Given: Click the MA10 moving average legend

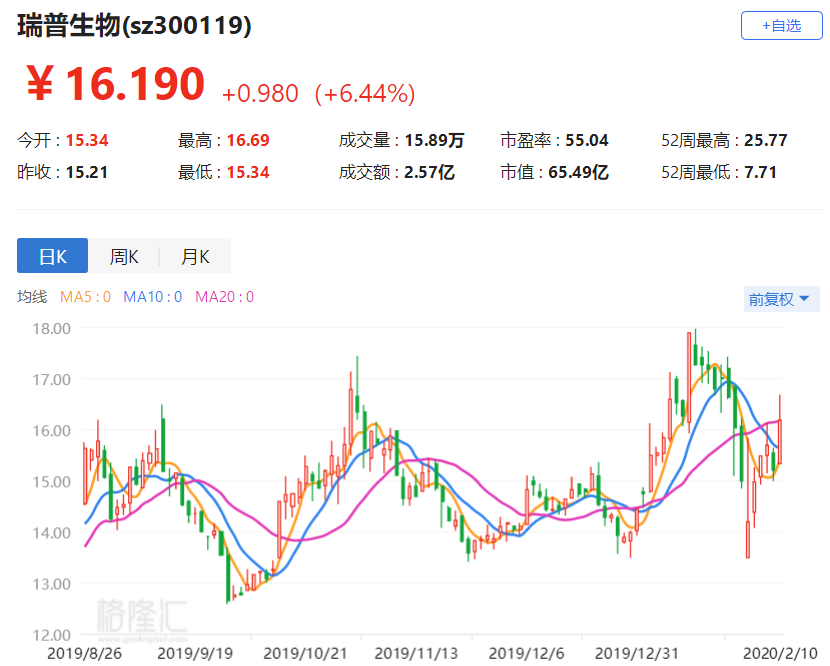Looking at the screenshot, I should tap(152, 296).
